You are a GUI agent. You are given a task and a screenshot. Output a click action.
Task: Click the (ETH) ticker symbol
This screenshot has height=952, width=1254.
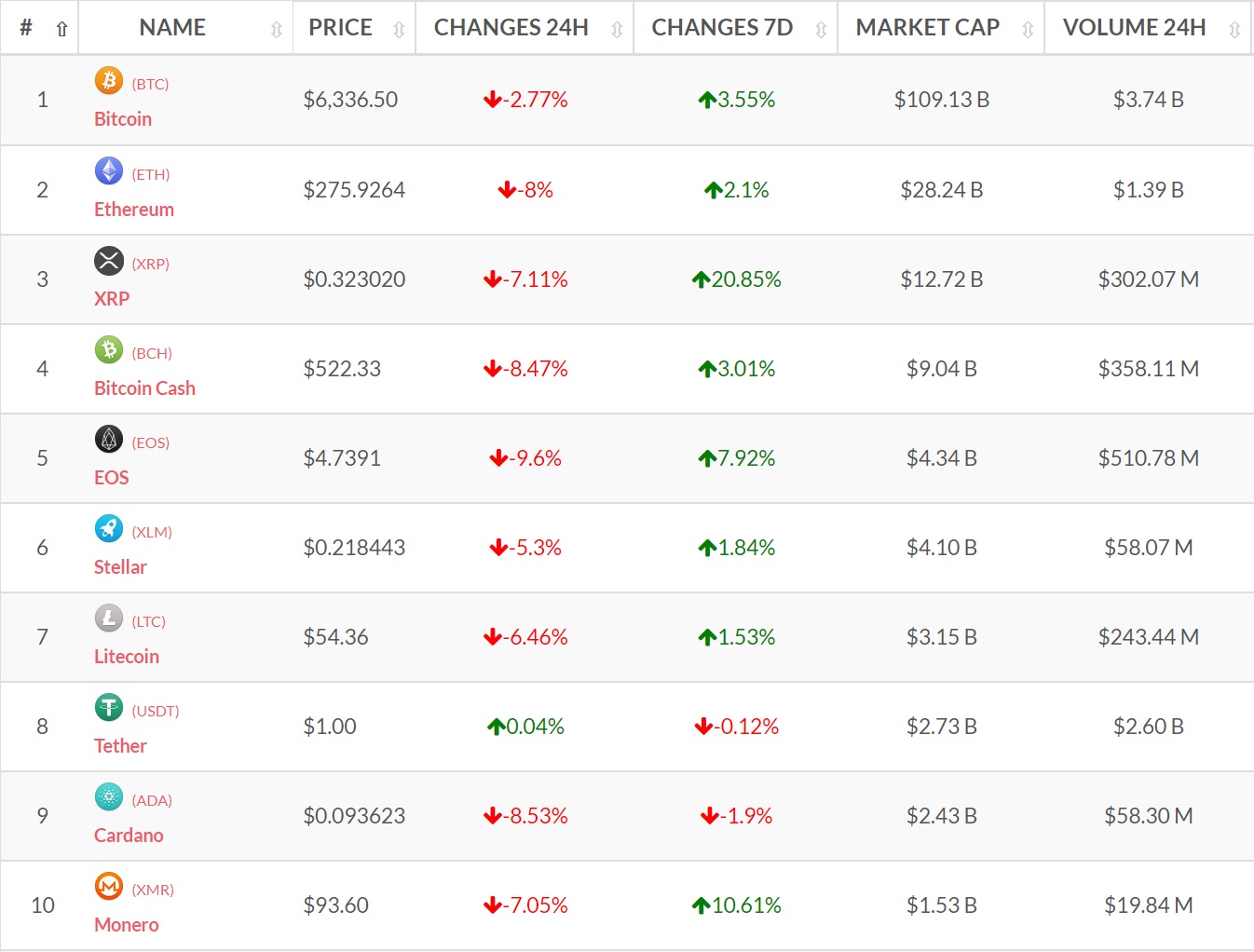coord(151,174)
